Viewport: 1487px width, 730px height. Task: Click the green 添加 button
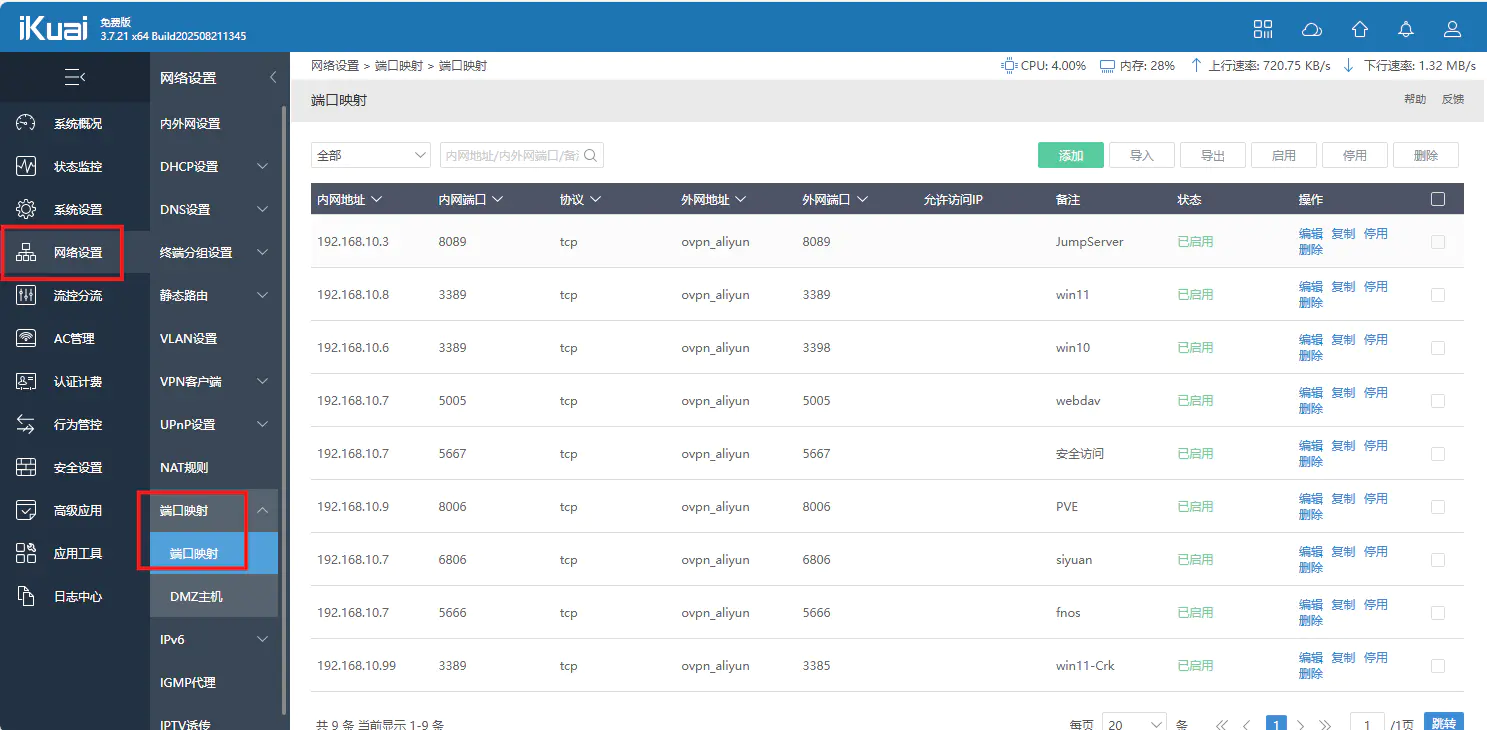pyautogui.click(x=1070, y=155)
